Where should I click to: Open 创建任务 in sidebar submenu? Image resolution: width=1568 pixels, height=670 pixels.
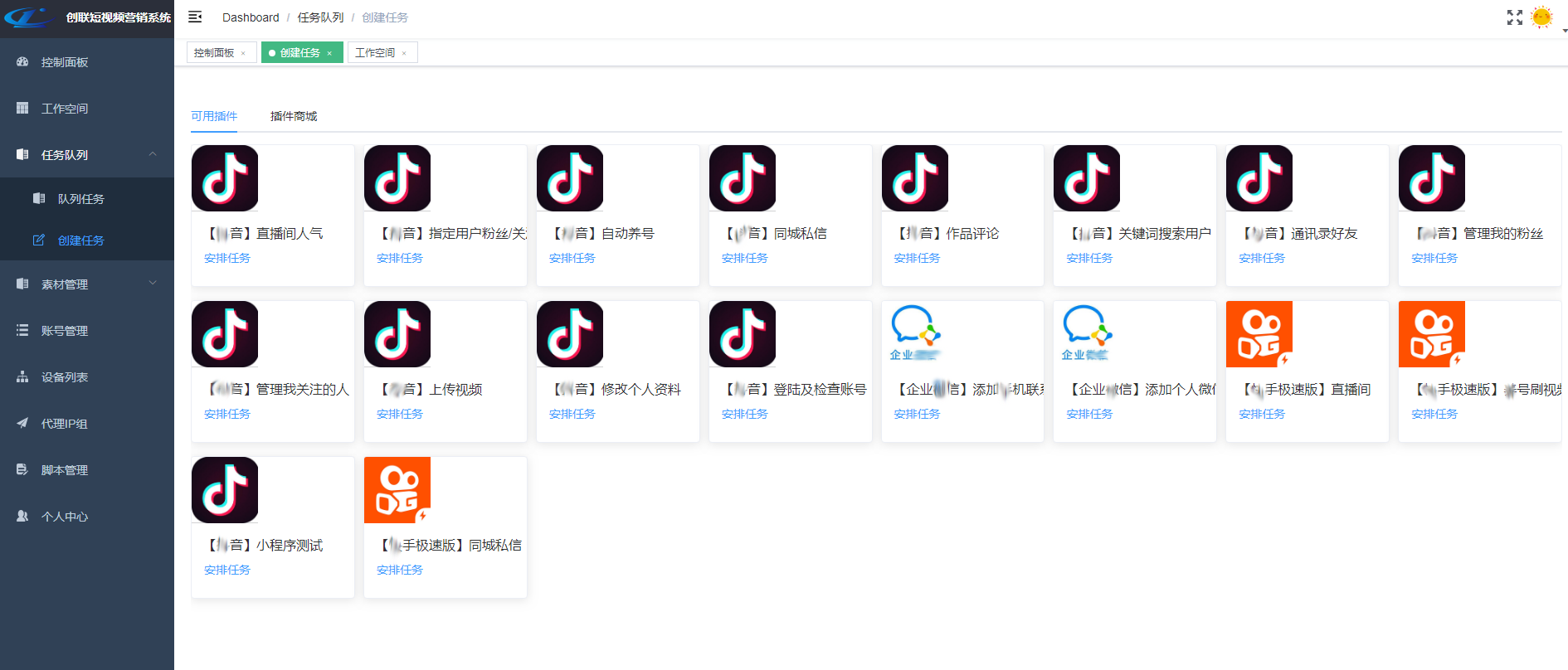[x=87, y=240]
